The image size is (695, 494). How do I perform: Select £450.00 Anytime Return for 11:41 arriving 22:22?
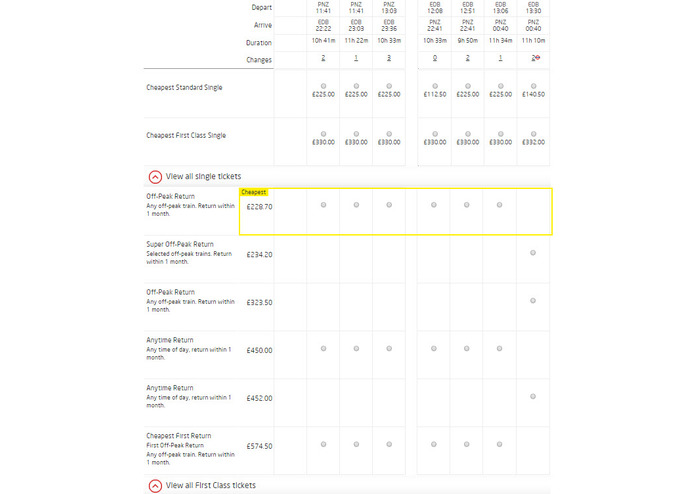pyautogui.click(x=324, y=348)
